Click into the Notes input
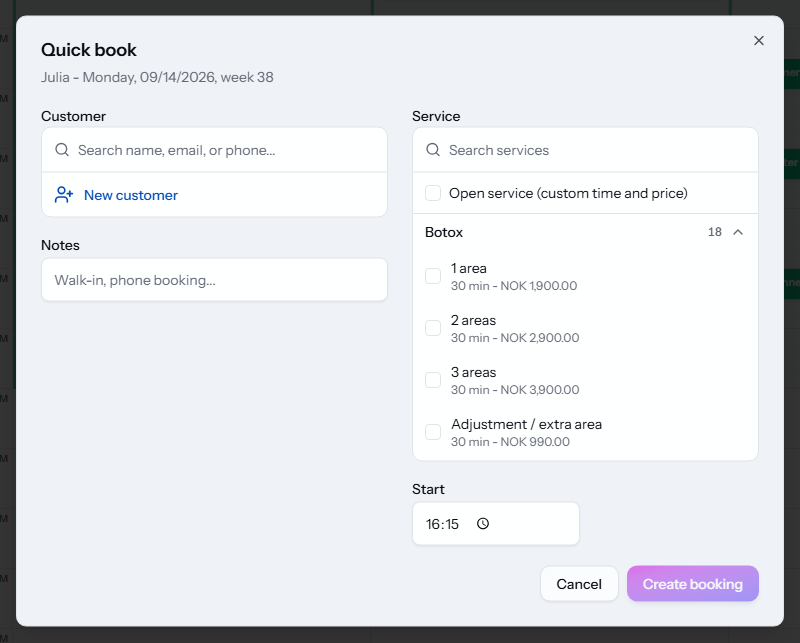This screenshot has width=800, height=643. coord(214,280)
